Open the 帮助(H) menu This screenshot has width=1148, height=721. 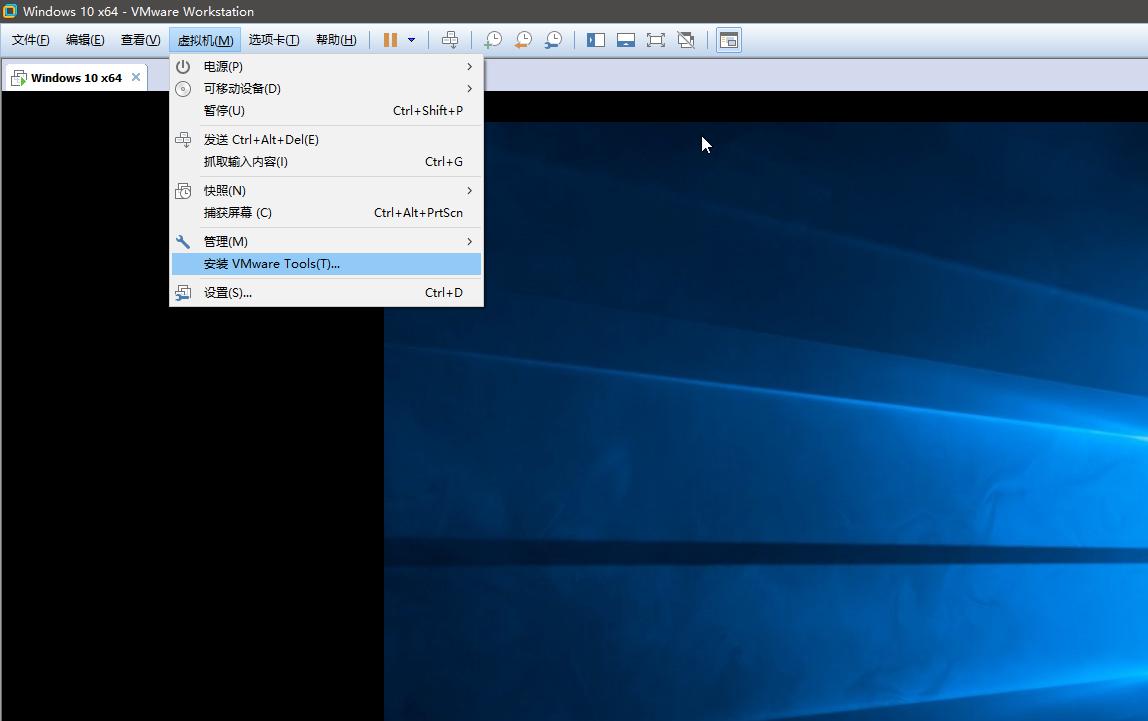pyautogui.click(x=336, y=40)
